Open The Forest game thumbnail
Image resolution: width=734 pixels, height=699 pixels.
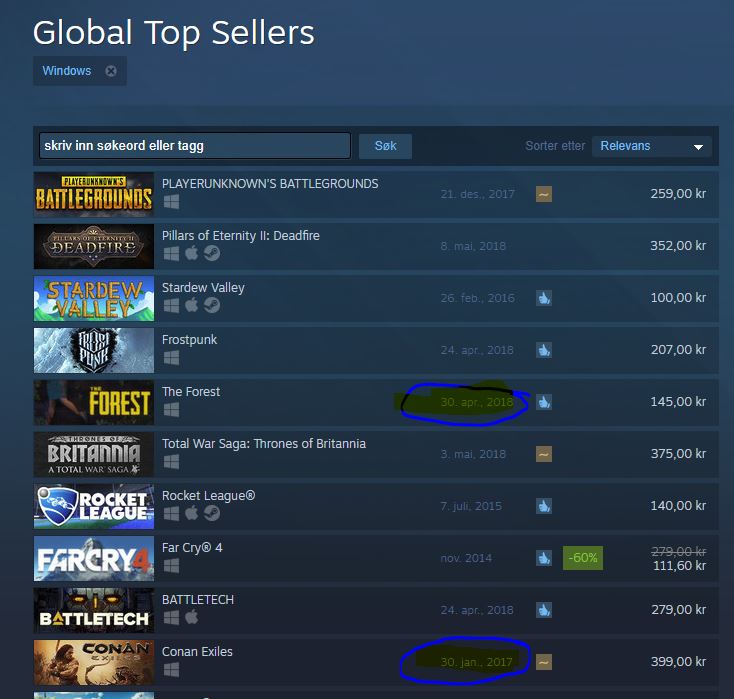pos(94,402)
